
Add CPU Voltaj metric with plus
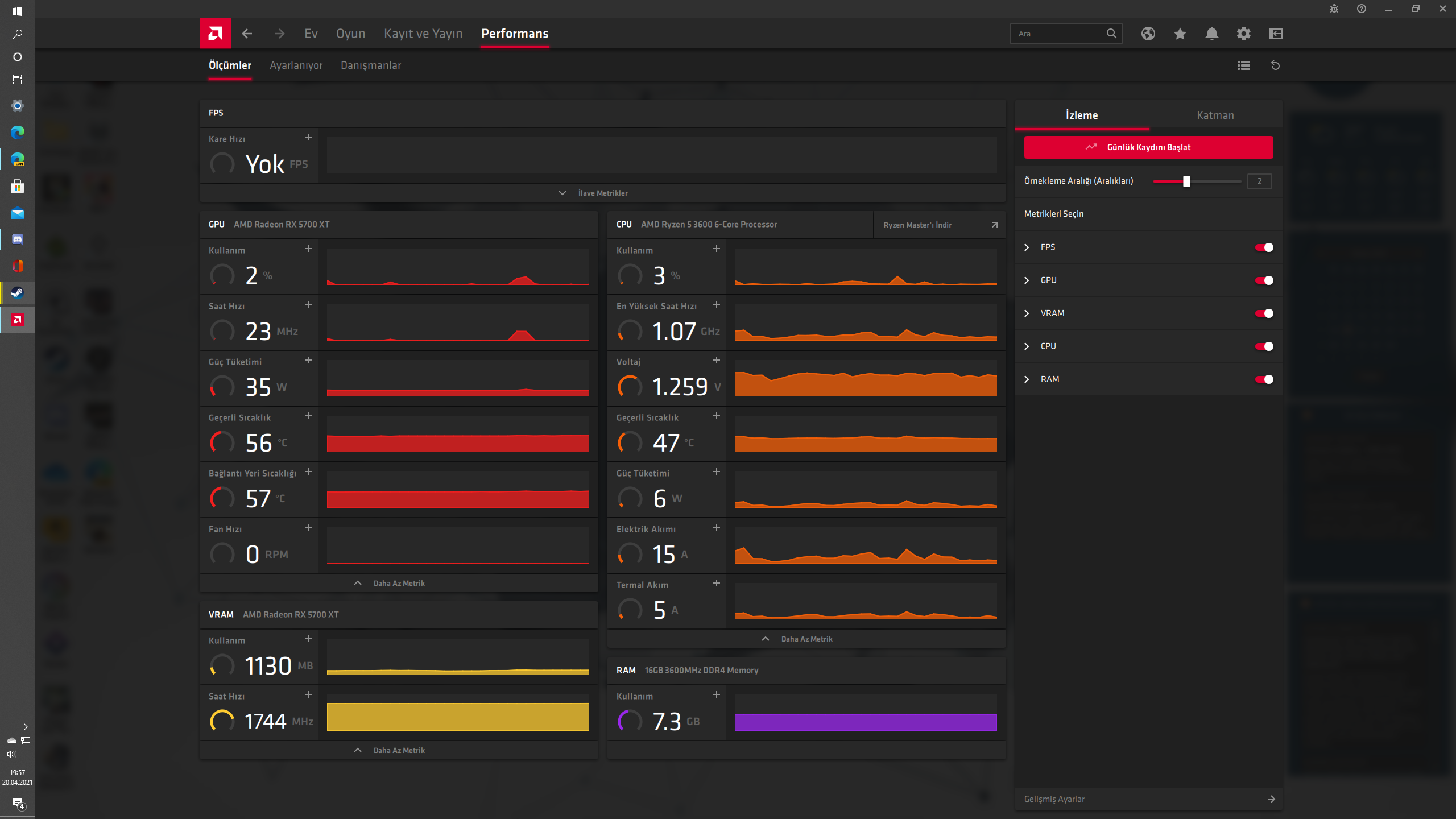coord(717,360)
